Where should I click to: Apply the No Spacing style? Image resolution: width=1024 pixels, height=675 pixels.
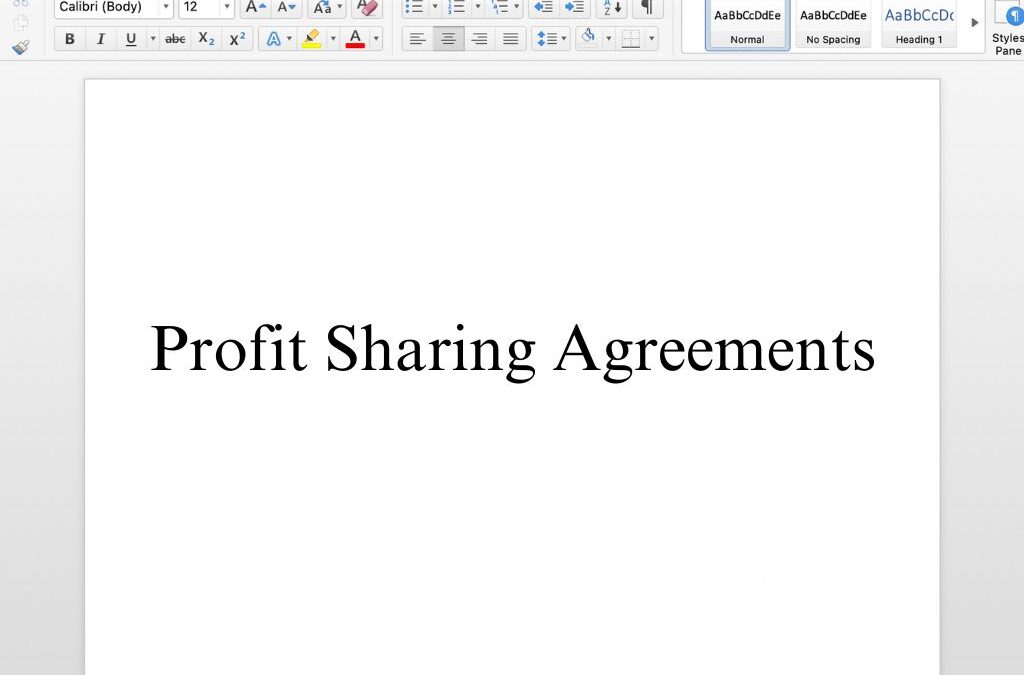pyautogui.click(x=833, y=25)
